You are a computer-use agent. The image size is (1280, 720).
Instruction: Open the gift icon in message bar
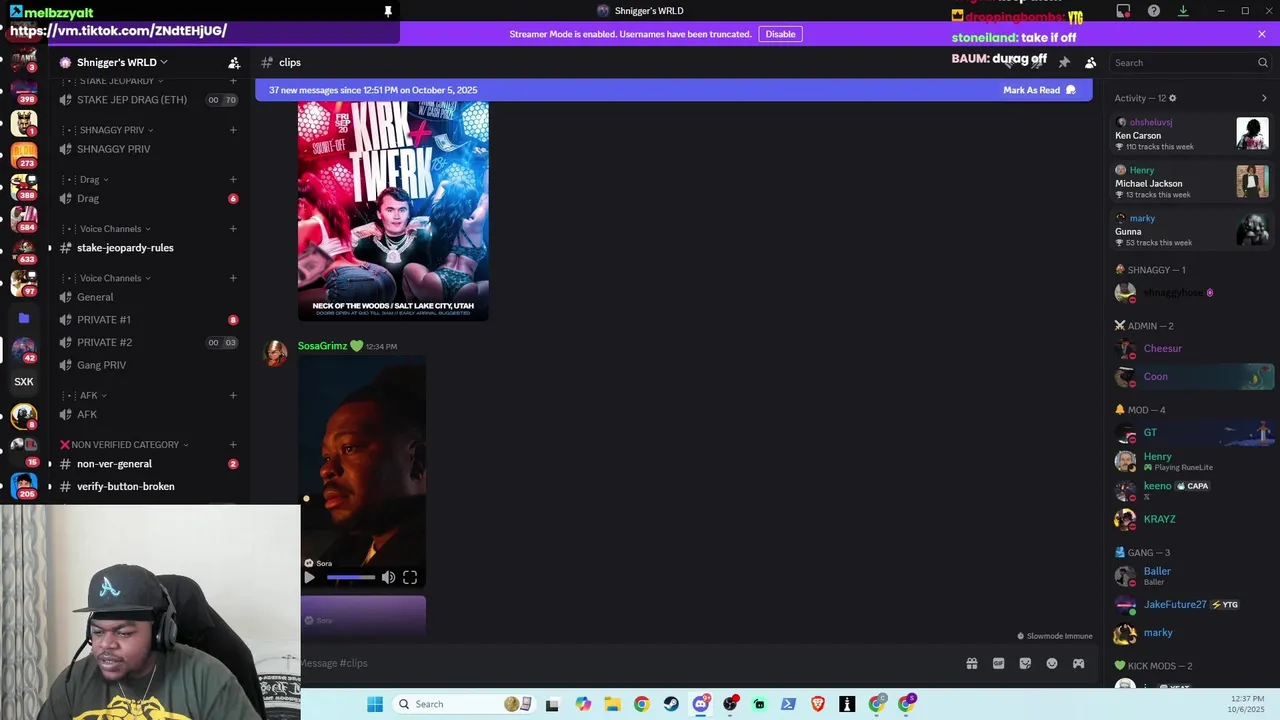971,663
